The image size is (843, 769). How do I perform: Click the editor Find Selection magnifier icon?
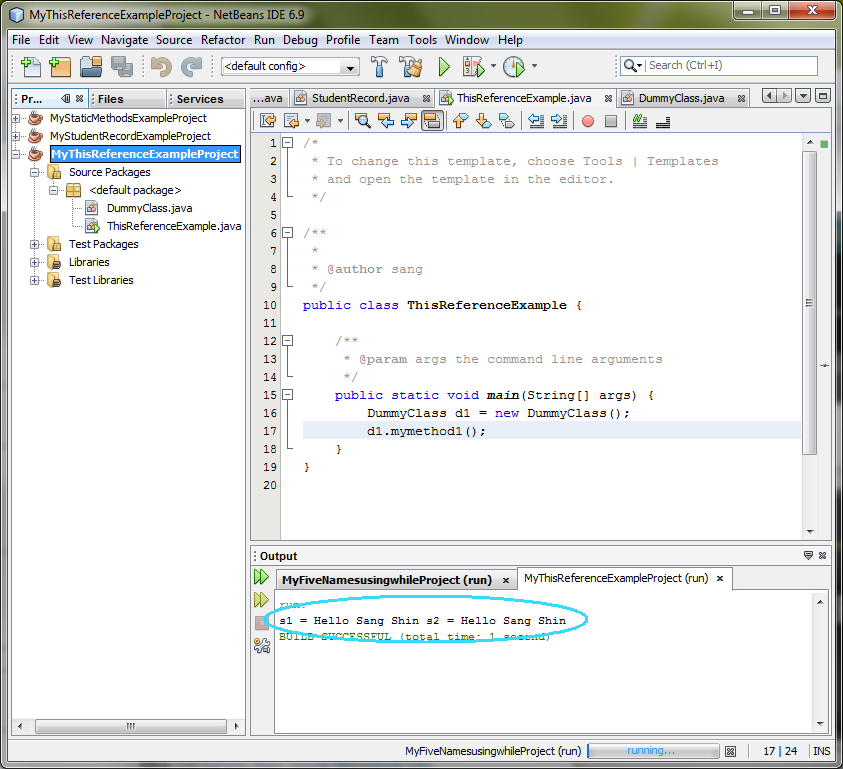[x=362, y=121]
